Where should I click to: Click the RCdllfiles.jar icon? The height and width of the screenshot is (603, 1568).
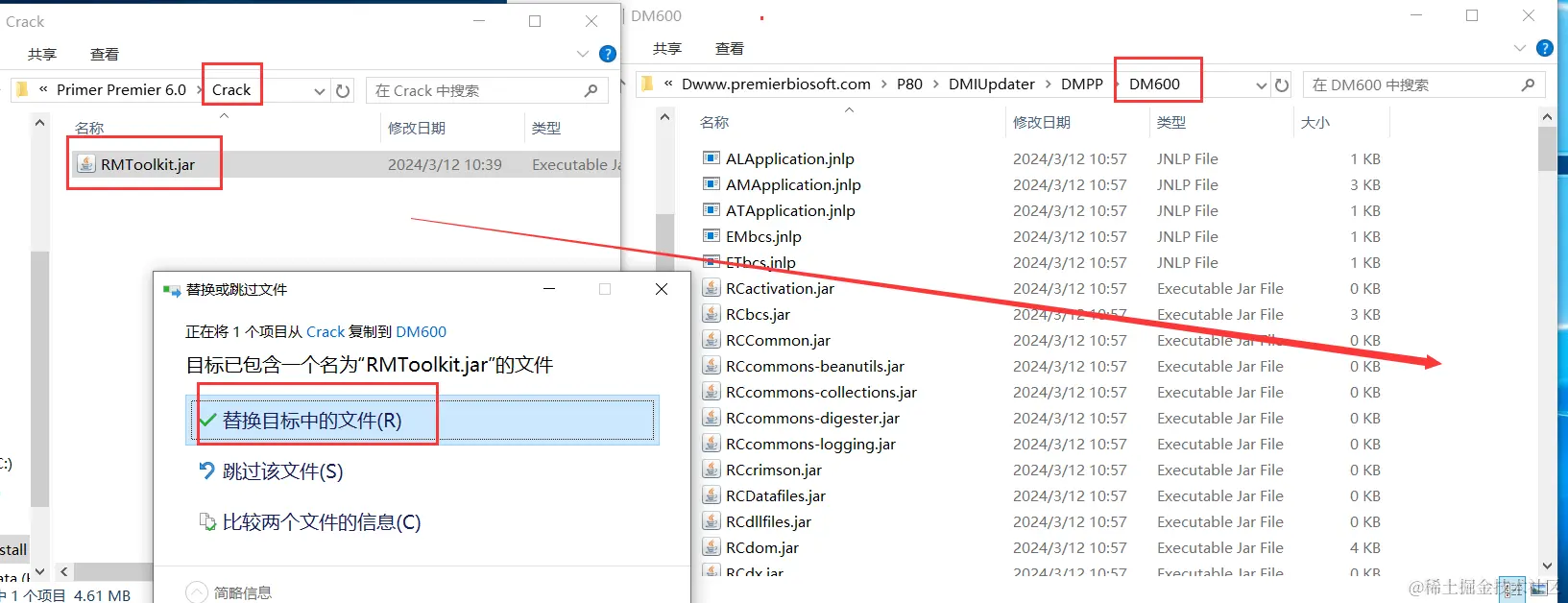click(712, 521)
